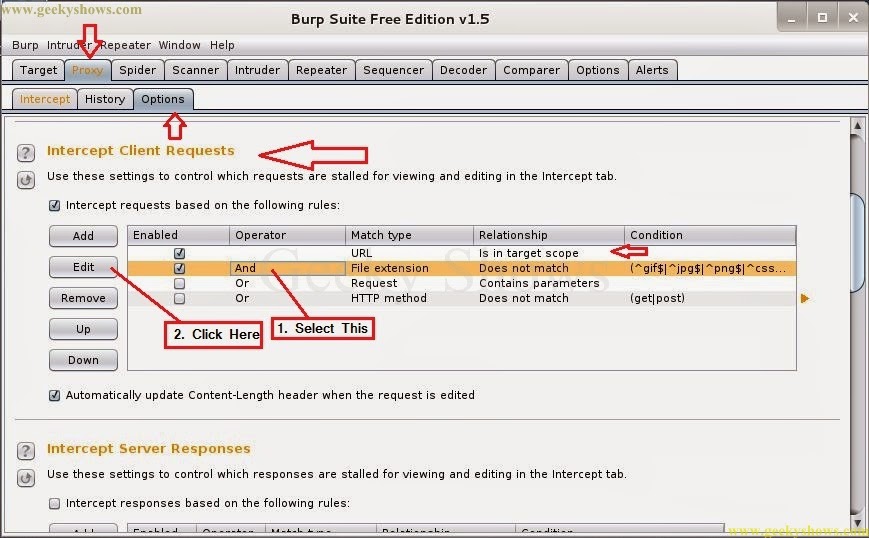869x538 pixels.
Task: Select the 'HTTP method' cell
Action: (410, 298)
